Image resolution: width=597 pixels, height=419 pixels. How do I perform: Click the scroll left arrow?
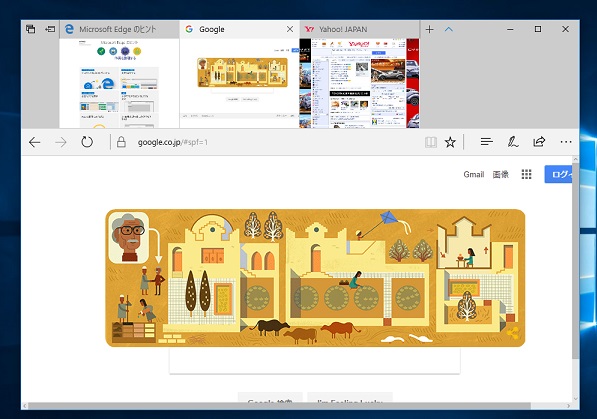25,406
